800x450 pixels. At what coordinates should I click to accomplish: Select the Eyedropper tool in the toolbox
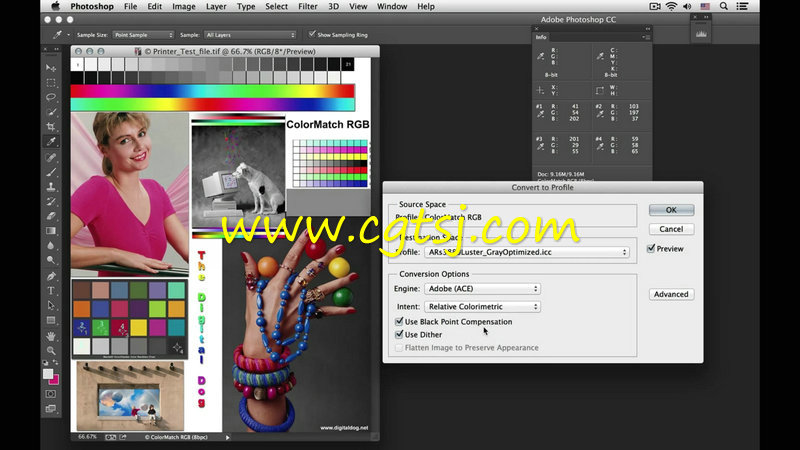click(51, 141)
